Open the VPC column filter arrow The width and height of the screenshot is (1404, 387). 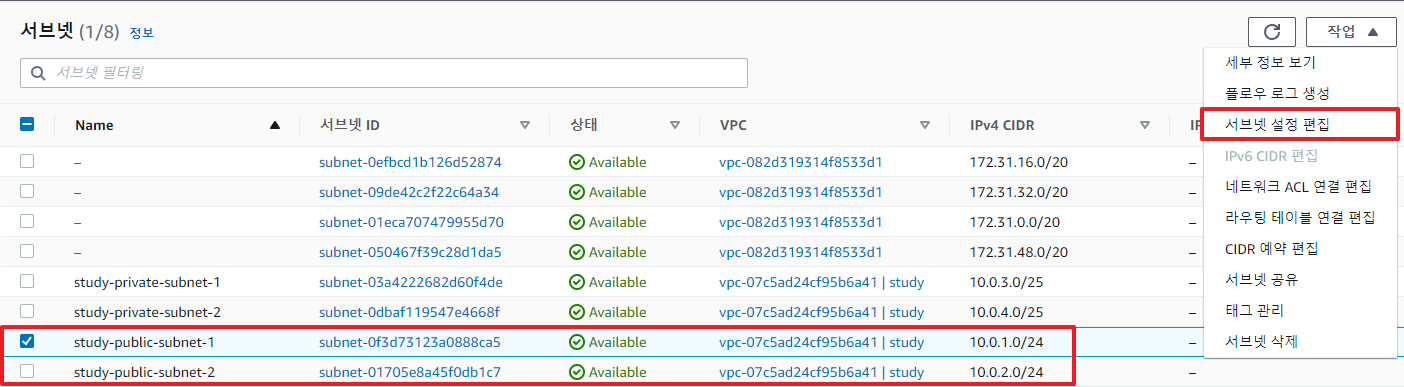(x=925, y=126)
